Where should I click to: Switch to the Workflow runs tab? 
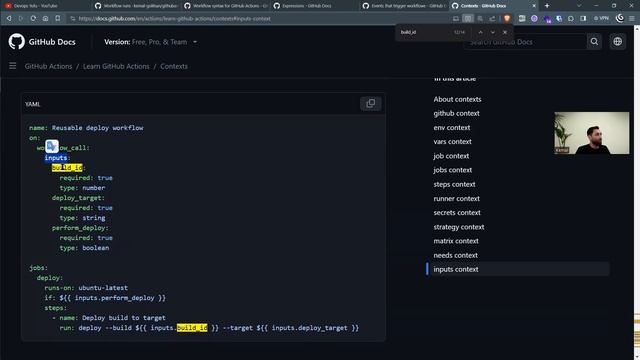pyautogui.click(x=136, y=6)
